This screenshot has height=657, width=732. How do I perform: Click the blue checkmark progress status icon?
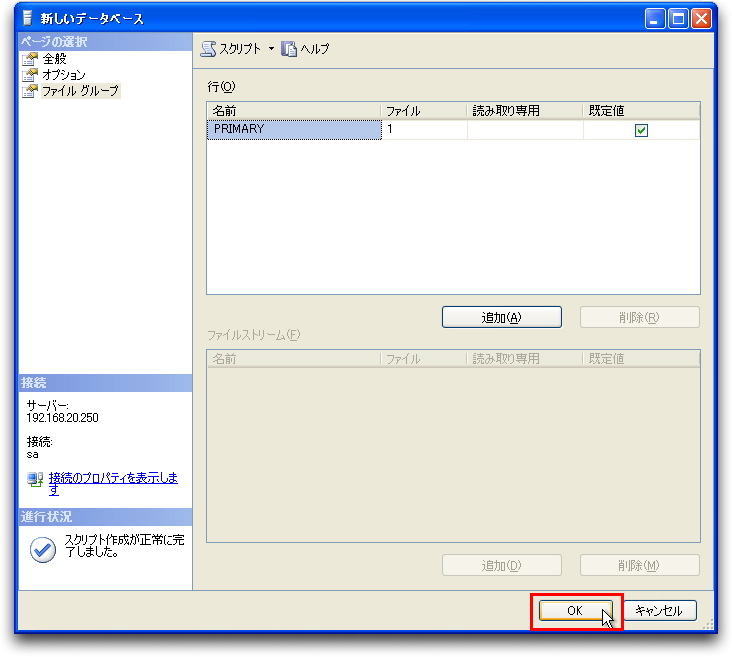[43, 550]
